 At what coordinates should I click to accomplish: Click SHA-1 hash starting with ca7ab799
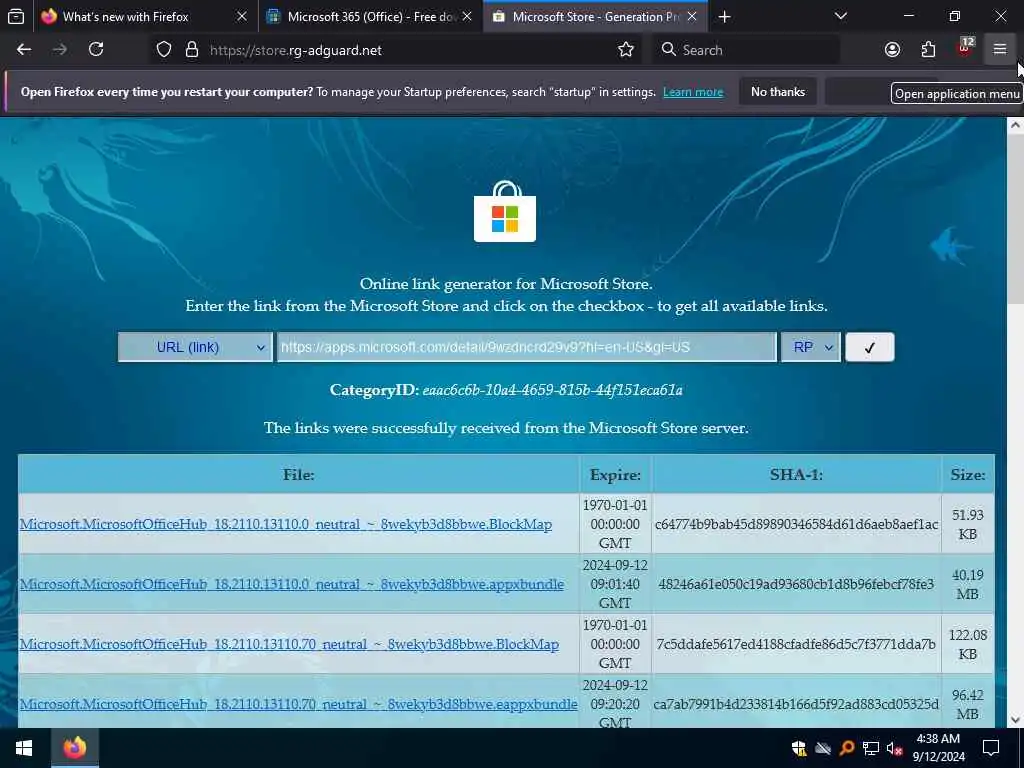click(796, 705)
